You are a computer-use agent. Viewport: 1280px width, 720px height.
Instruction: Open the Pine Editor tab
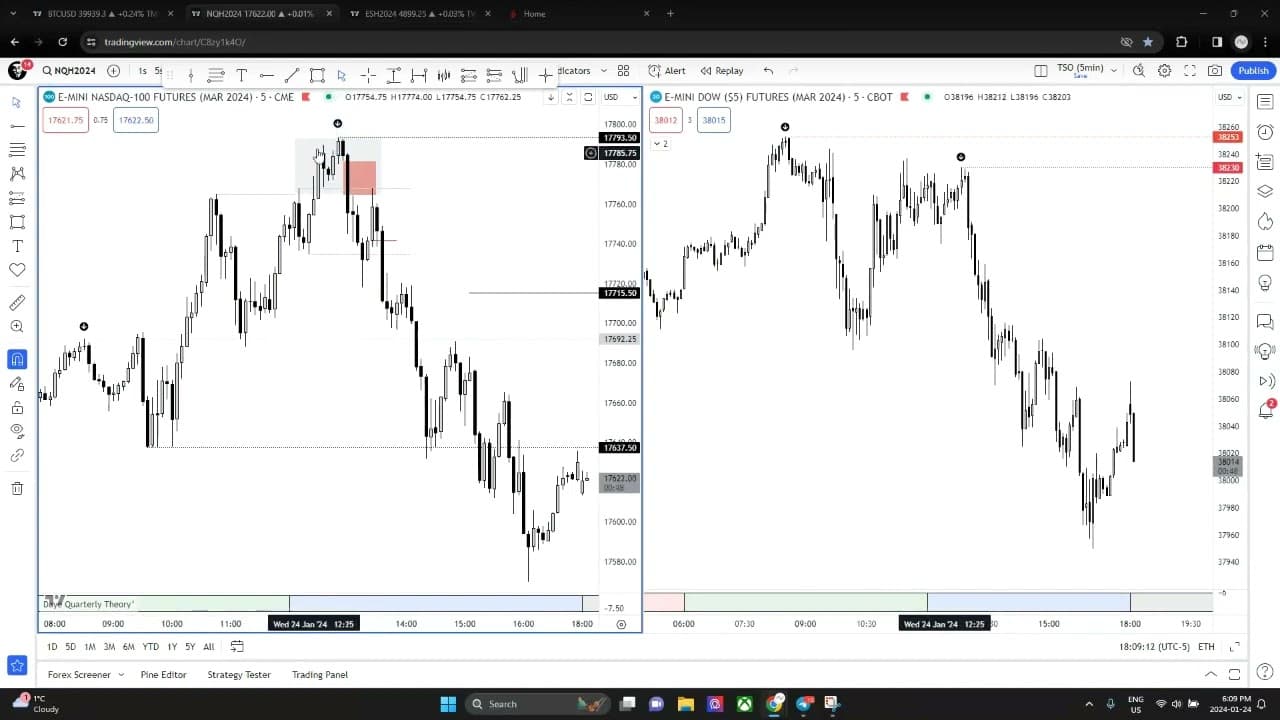pyautogui.click(x=163, y=675)
